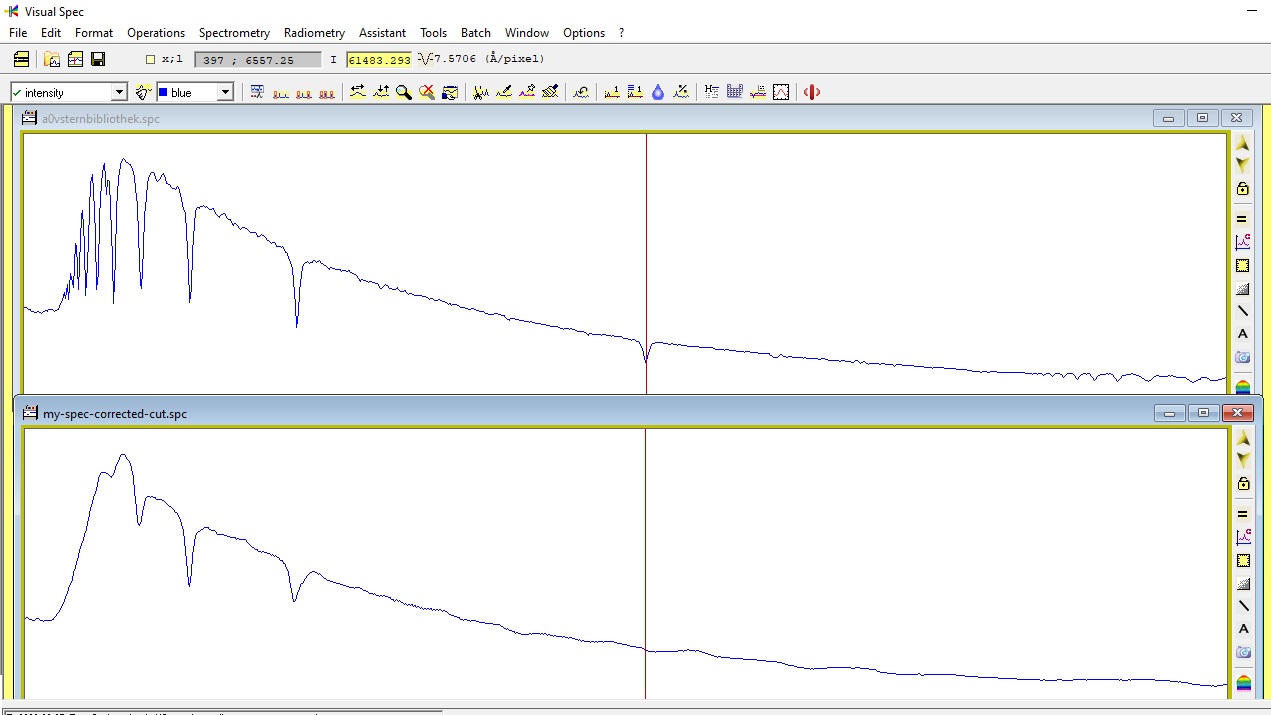The height and width of the screenshot is (715, 1271).
Task: Lock axis in a0vsternbibliothek window
Action: pos(1243,189)
